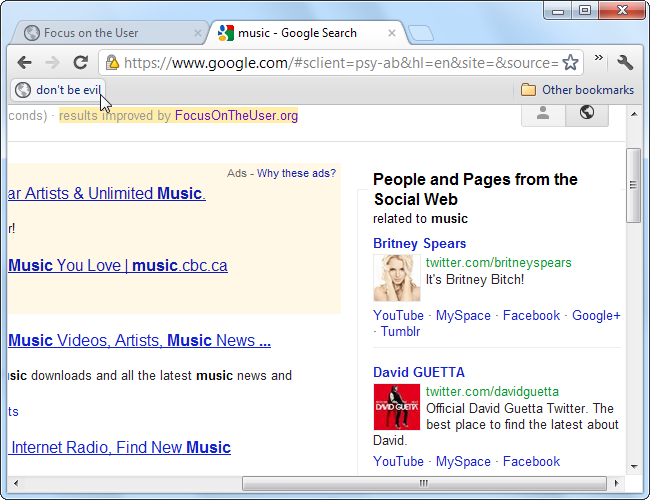Close the music - Google Search tab
Image resolution: width=650 pixels, height=500 pixels.
[391, 33]
